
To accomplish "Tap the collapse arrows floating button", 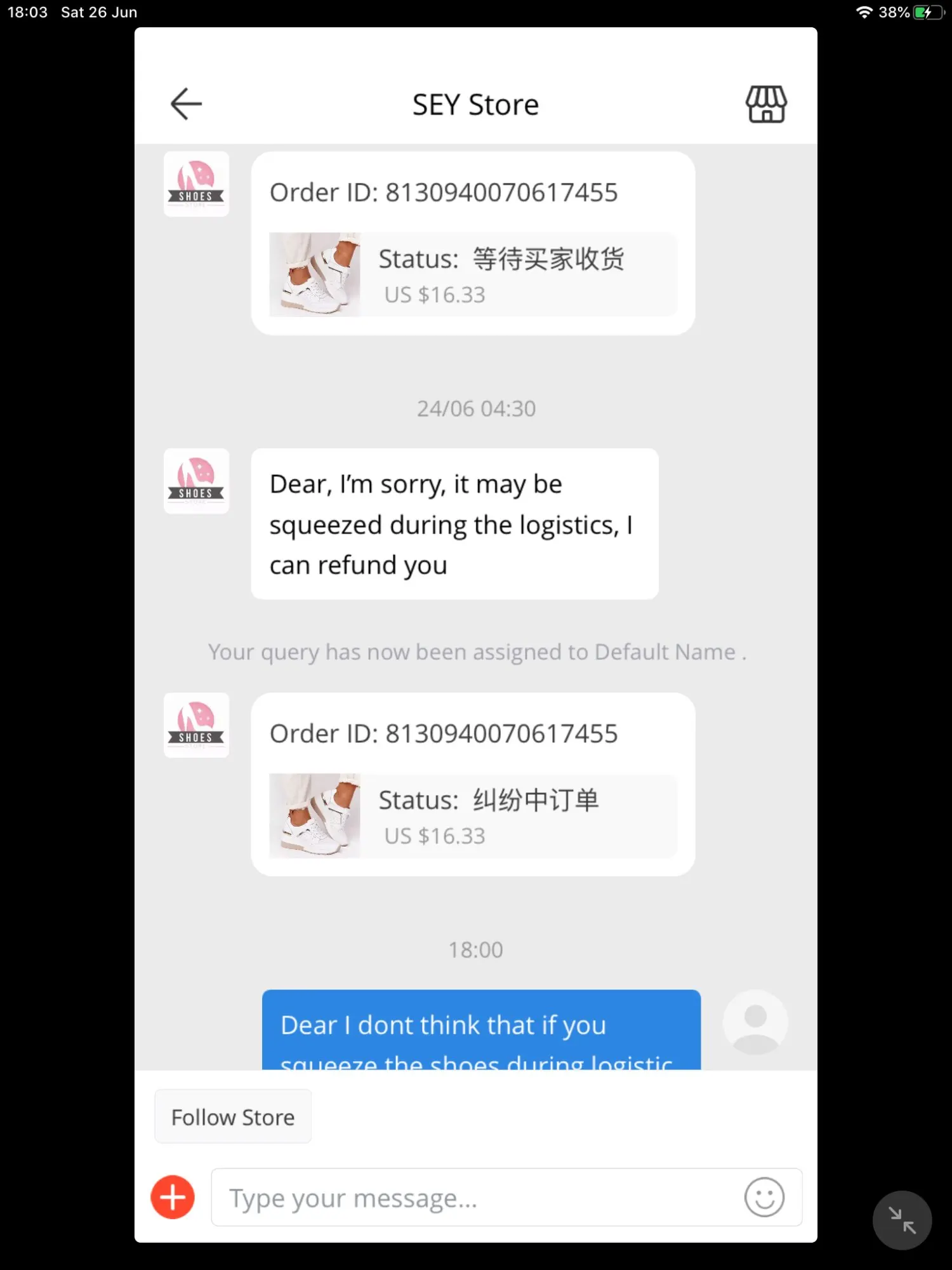I will click(902, 1220).
